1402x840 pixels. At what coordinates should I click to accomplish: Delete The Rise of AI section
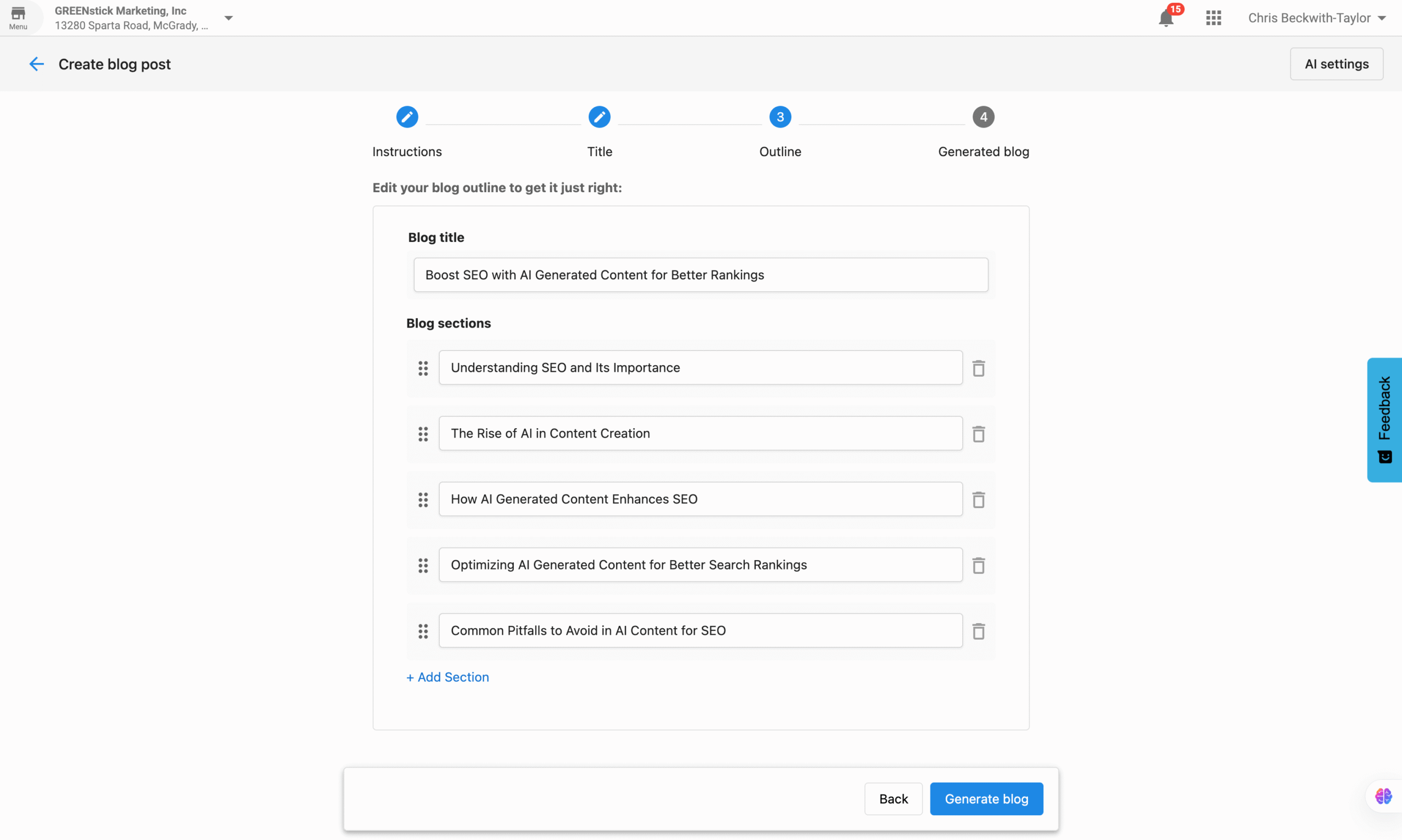pos(978,434)
